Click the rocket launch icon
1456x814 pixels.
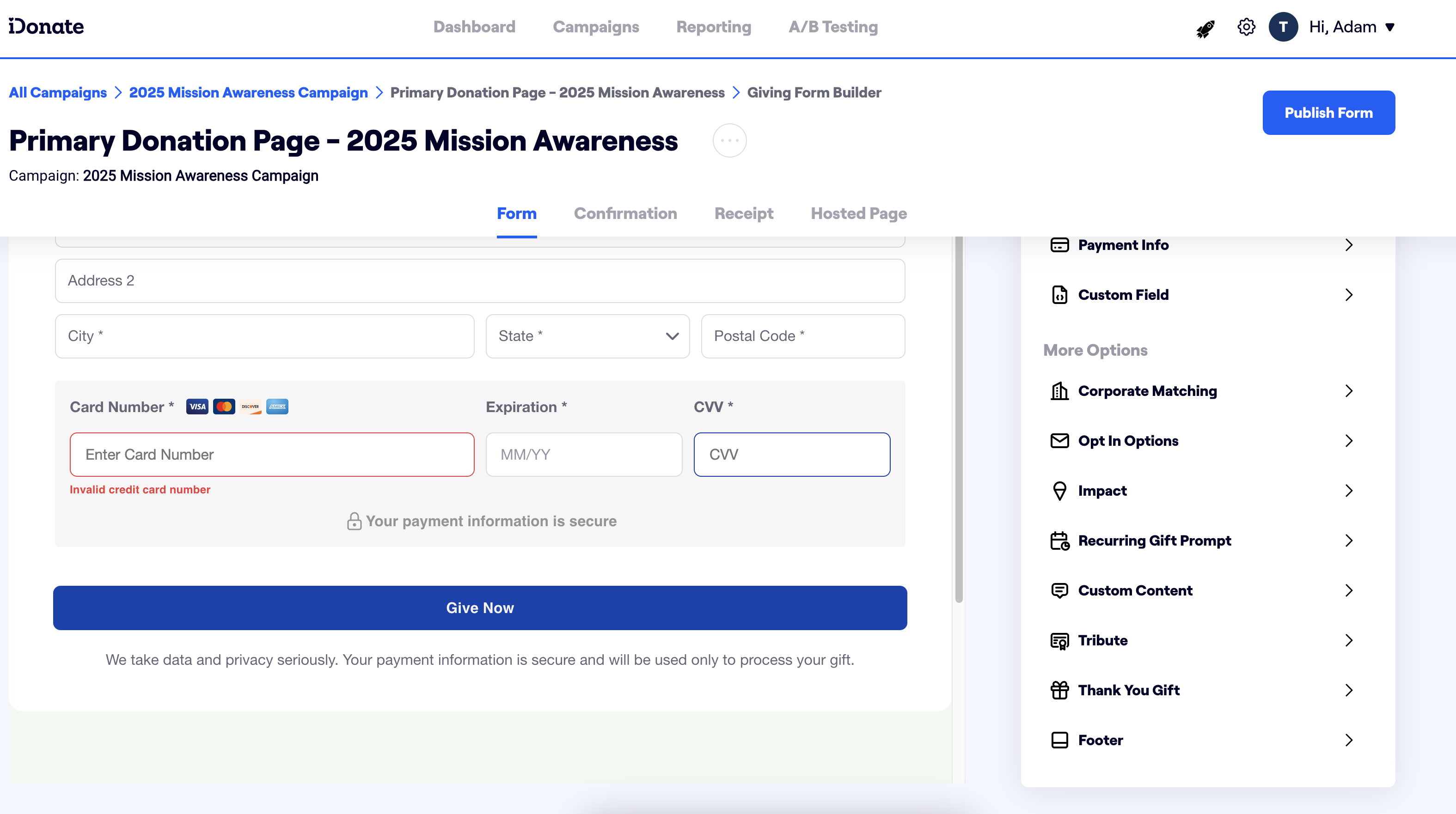[x=1205, y=28]
